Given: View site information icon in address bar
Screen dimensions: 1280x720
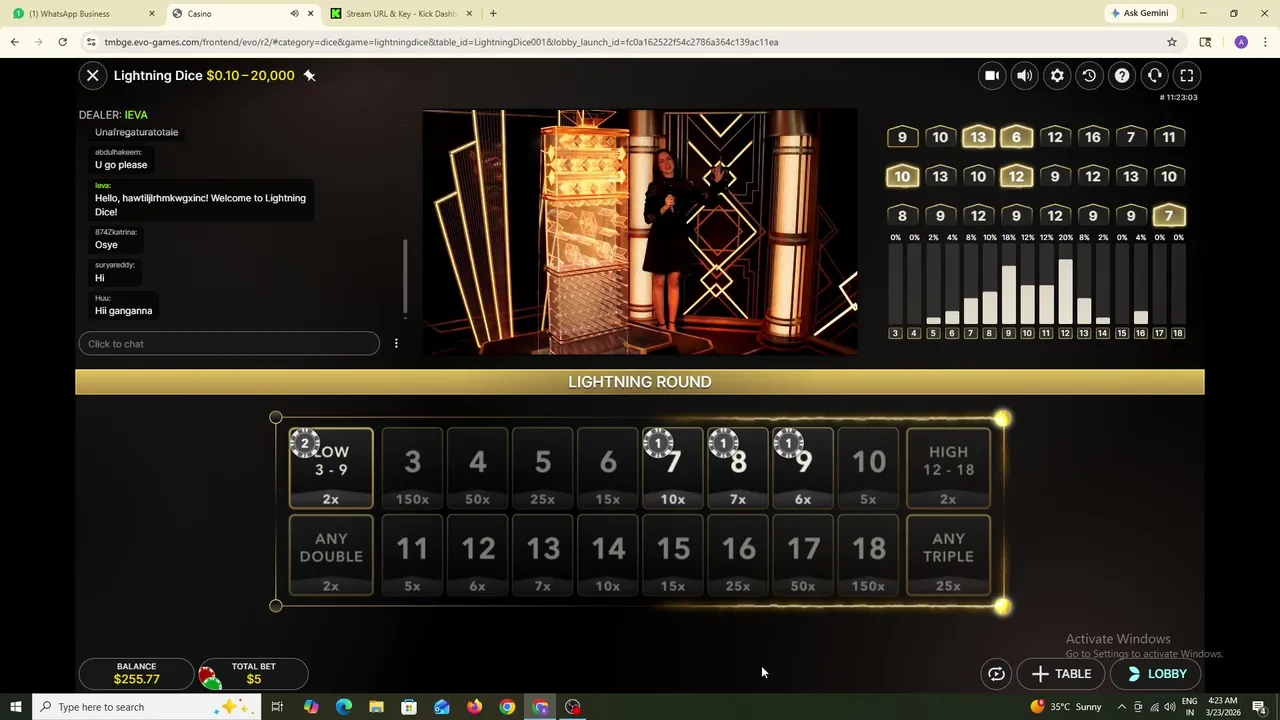Looking at the screenshot, I should pyautogui.click(x=91, y=42).
